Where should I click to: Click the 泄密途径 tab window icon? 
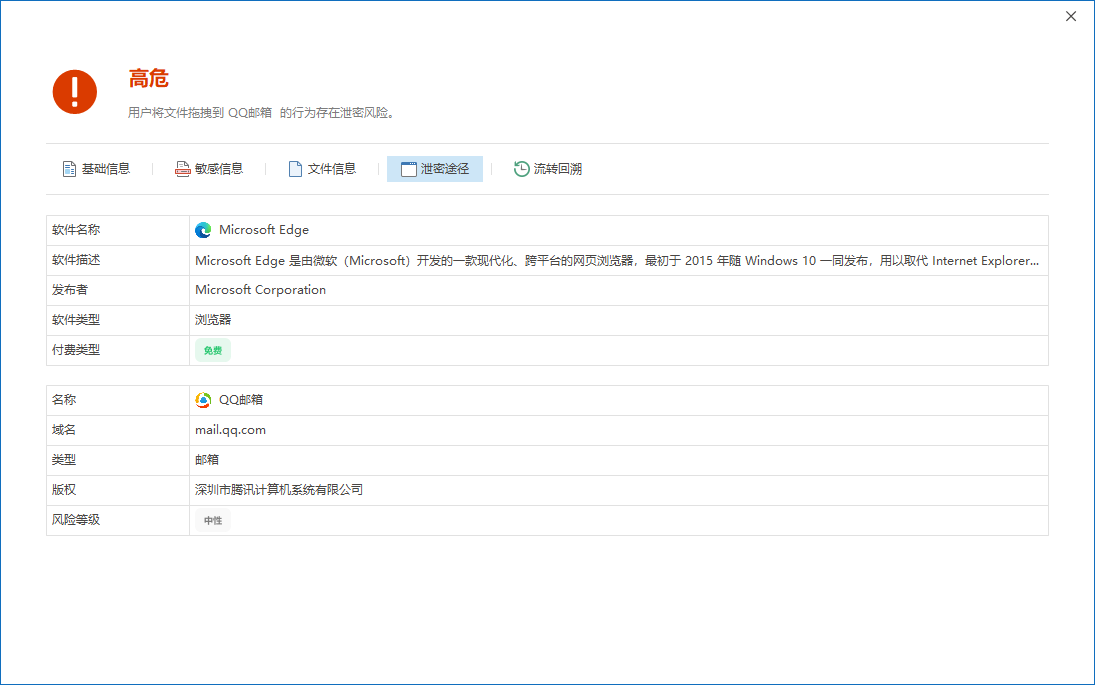(408, 169)
